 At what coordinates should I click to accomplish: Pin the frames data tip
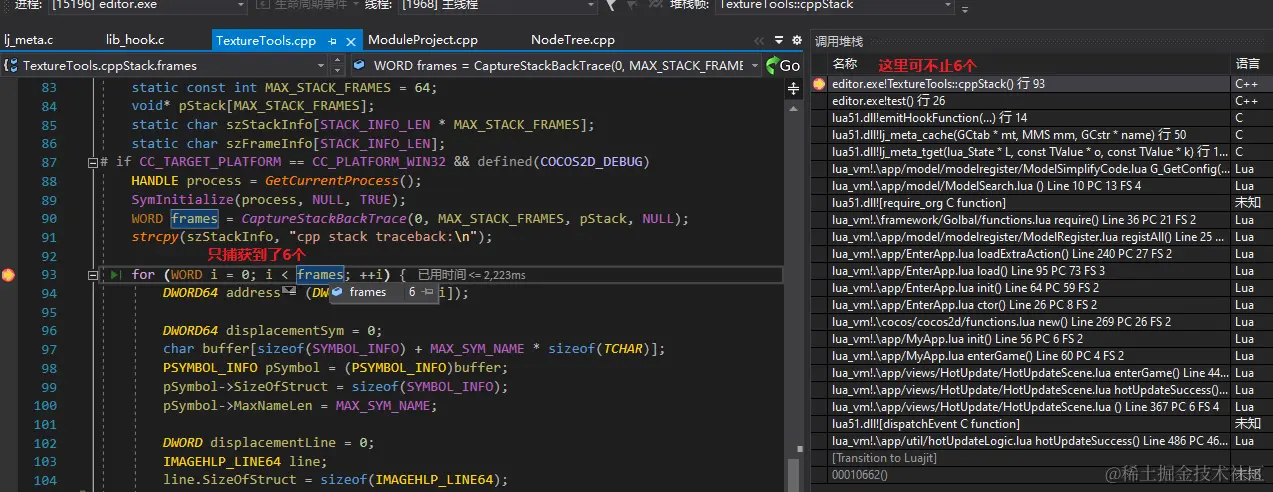pyautogui.click(x=426, y=292)
